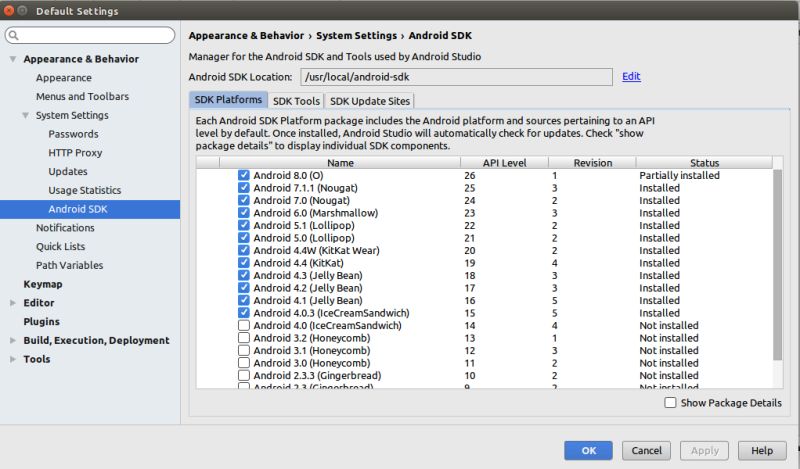800x469 pixels.
Task: Select the Android 3.1 (Honeycomb) row name
Action: click(312, 350)
